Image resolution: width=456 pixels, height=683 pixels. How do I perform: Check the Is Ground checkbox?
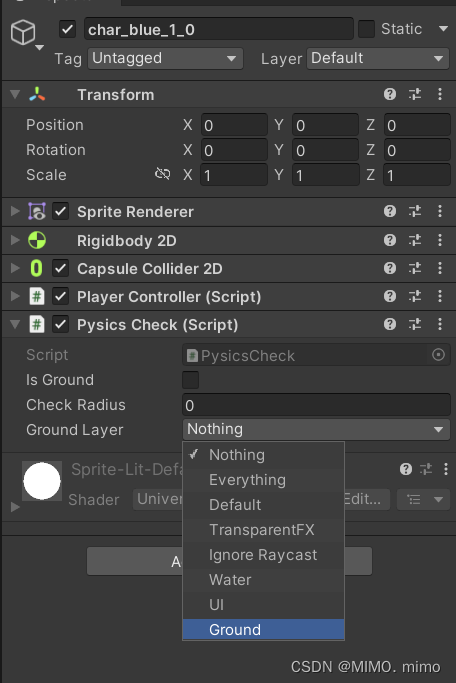tap(190, 380)
